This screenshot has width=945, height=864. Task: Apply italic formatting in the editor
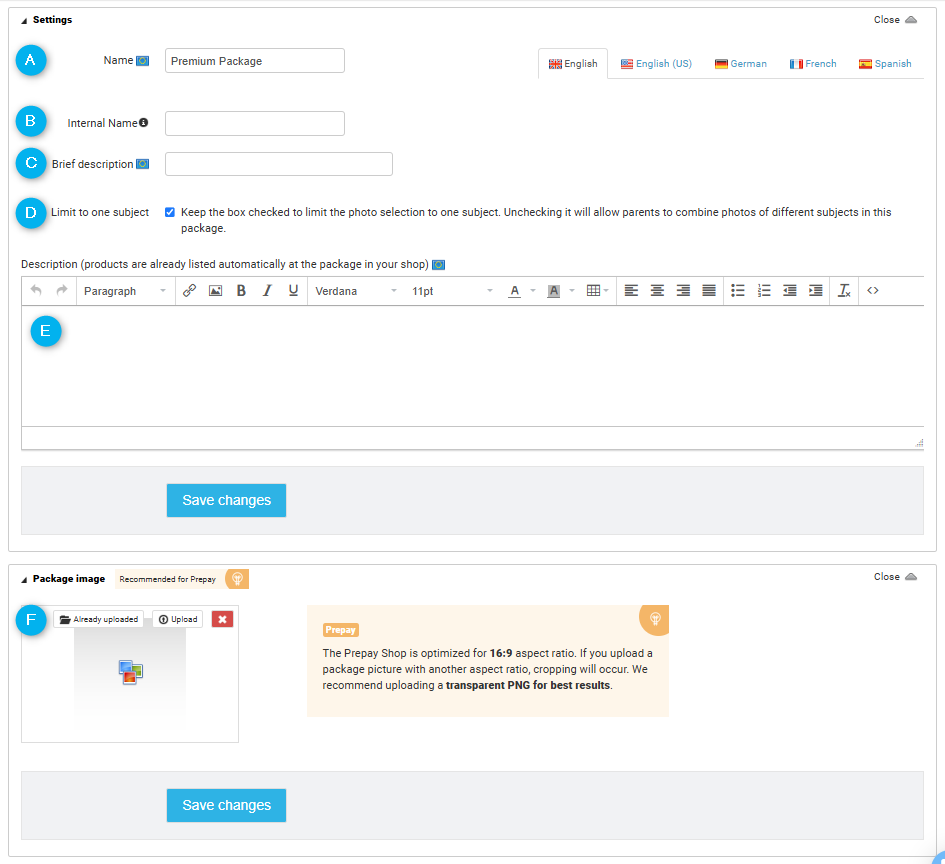[x=267, y=291]
